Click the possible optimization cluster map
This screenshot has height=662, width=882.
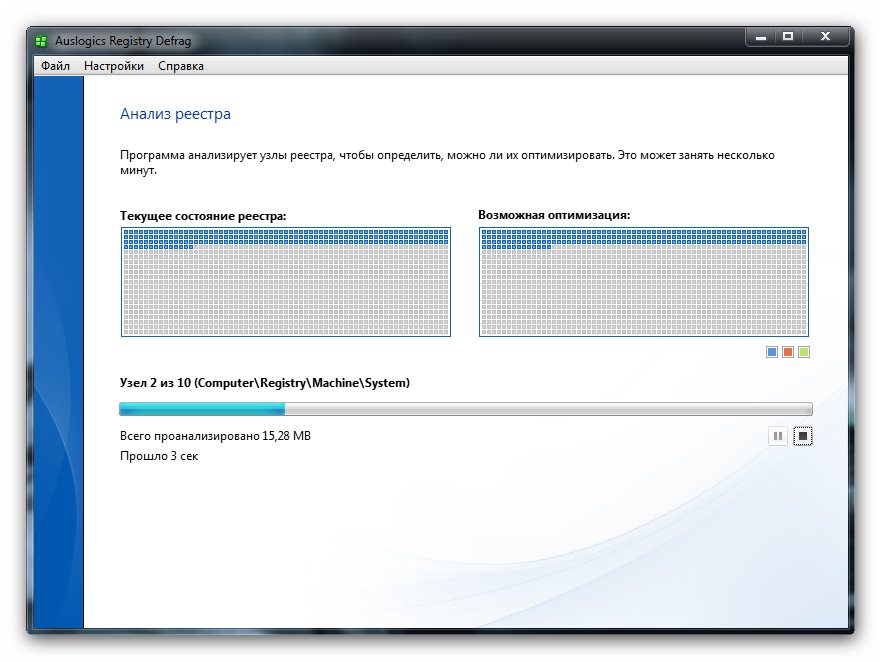point(644,282)
